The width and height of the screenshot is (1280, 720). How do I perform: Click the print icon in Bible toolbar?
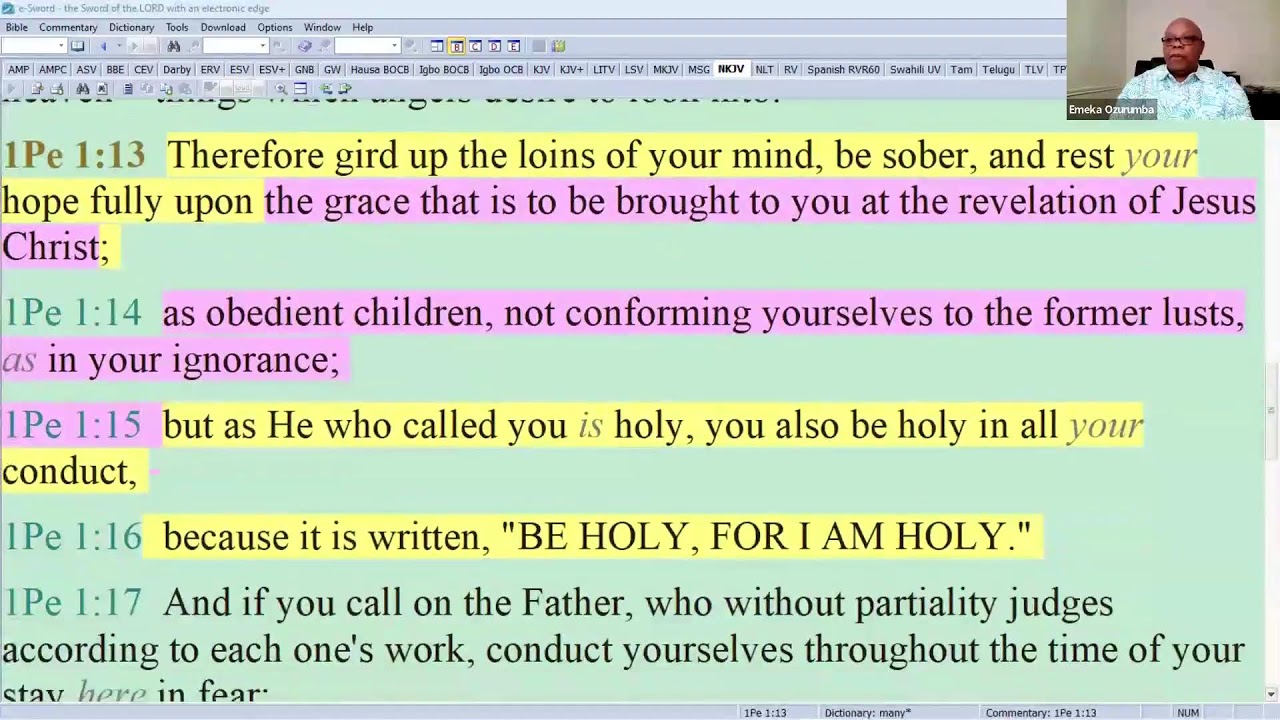click(x=56, y=88)
